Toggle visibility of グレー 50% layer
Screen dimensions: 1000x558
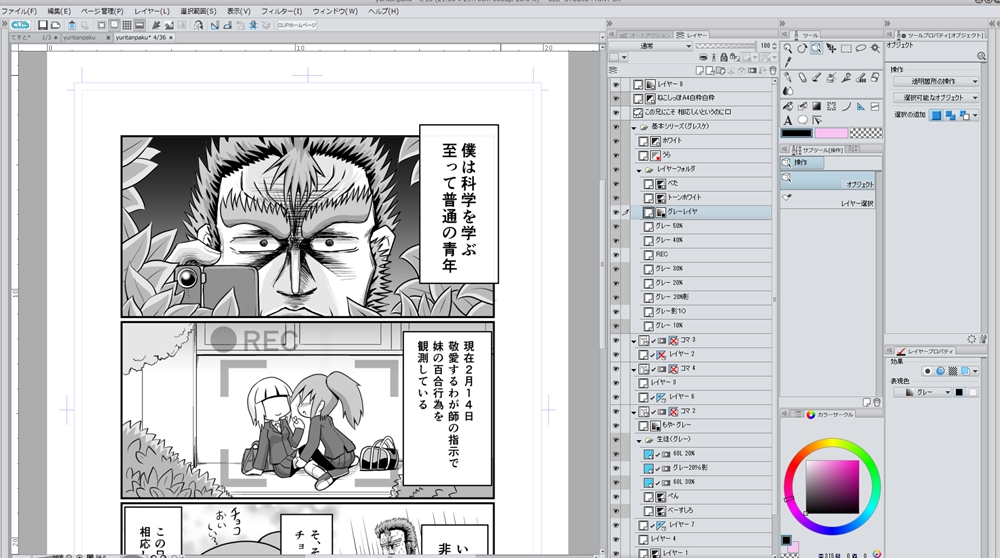616,226
